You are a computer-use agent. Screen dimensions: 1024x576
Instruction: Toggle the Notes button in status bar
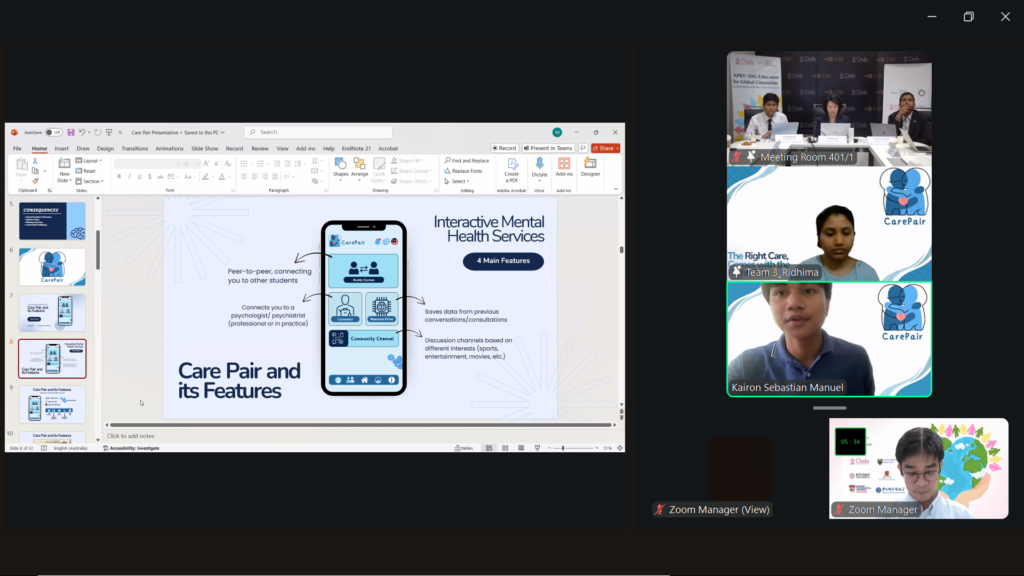(464, 448)
